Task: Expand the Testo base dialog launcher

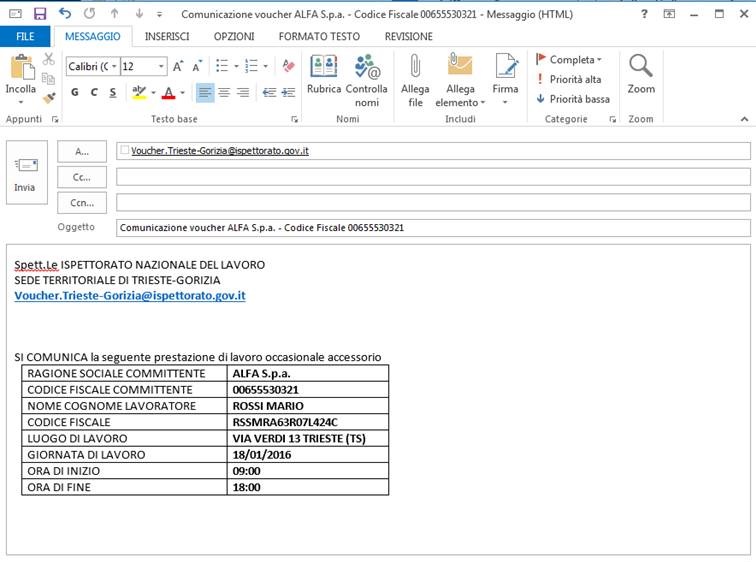Action: [x=295, y=120]
